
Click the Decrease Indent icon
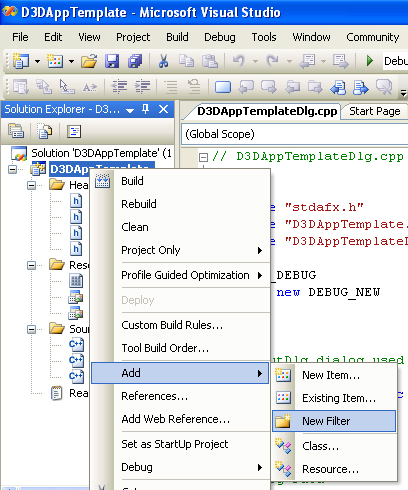[x=119, y=87]
